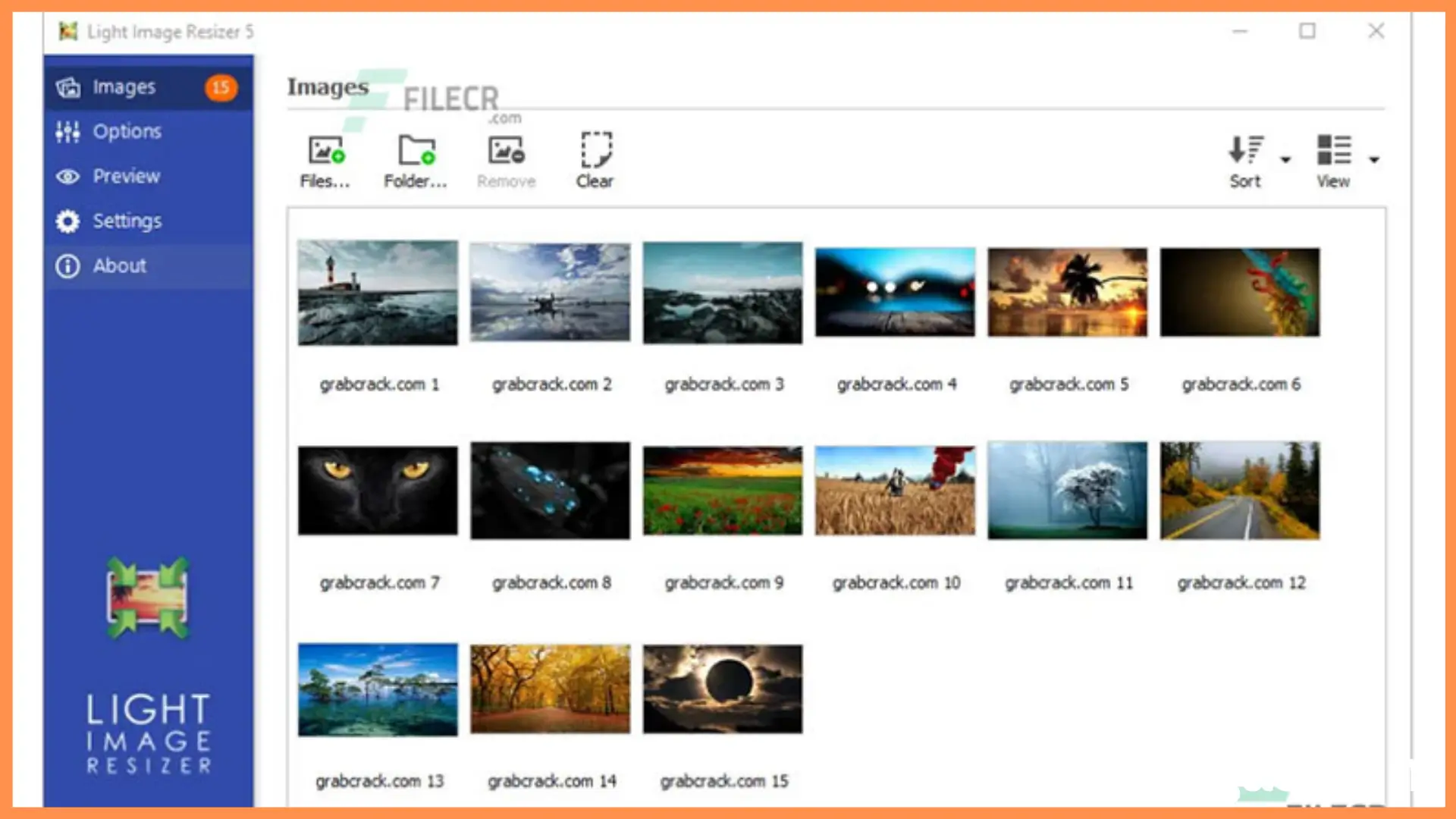Image resolution: width=1456 pixels, height=819 pixels.
Task: Click the Sort icon
Action: (1246, 150)
